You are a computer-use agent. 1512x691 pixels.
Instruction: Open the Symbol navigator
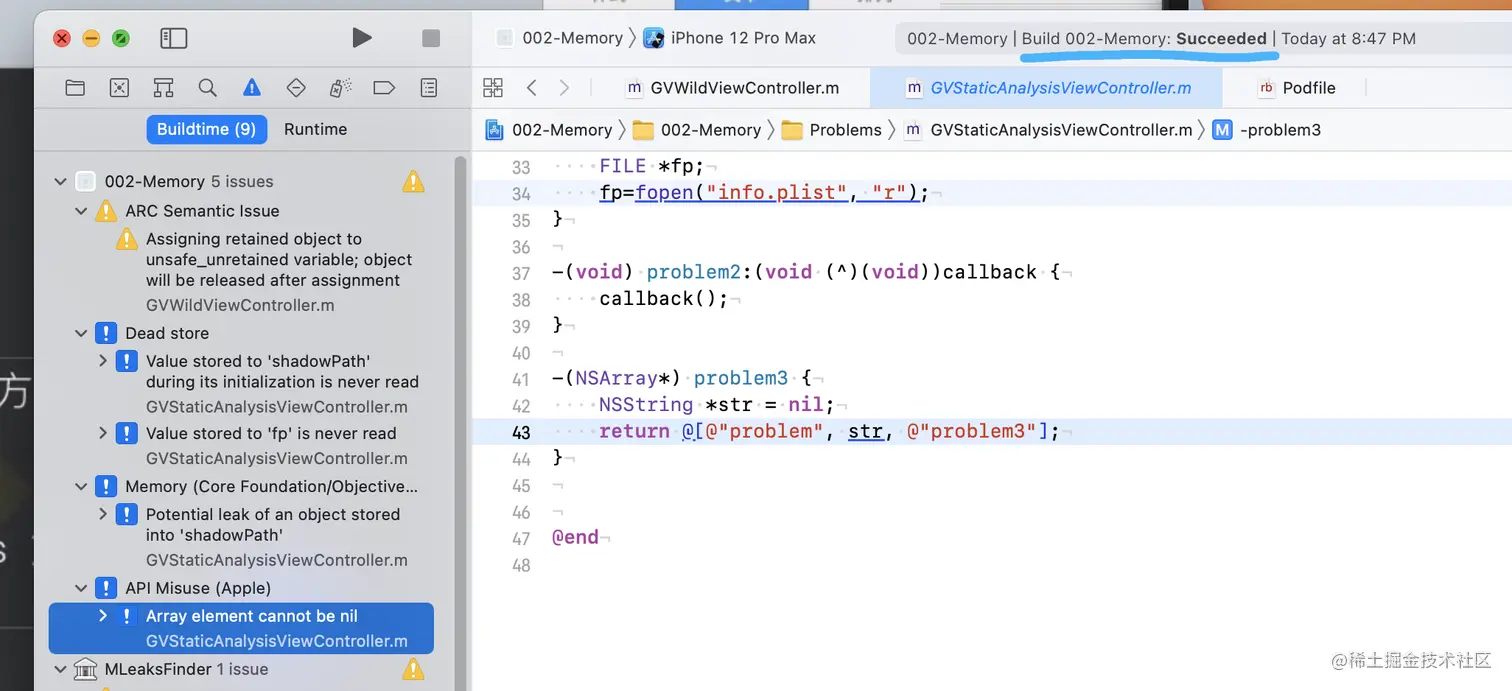(x=163, y=88)
